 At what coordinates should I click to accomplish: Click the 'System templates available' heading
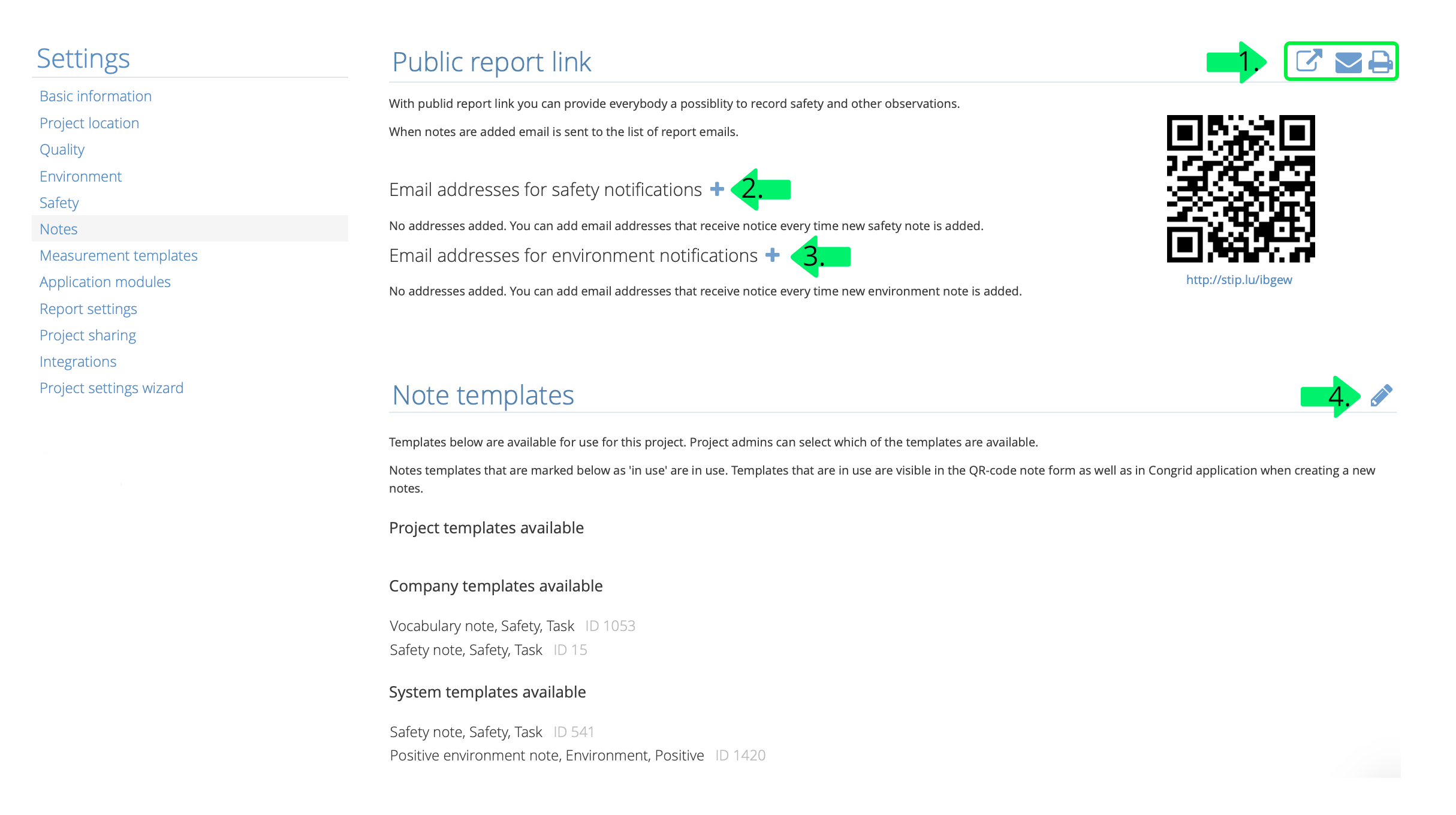click(x=487, y=692)
